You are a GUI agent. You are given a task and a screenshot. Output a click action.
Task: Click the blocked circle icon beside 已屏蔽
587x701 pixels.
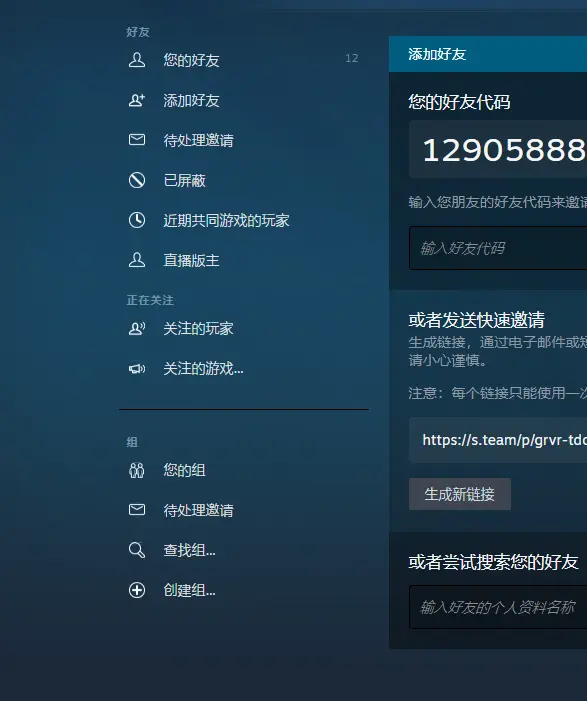137,180
